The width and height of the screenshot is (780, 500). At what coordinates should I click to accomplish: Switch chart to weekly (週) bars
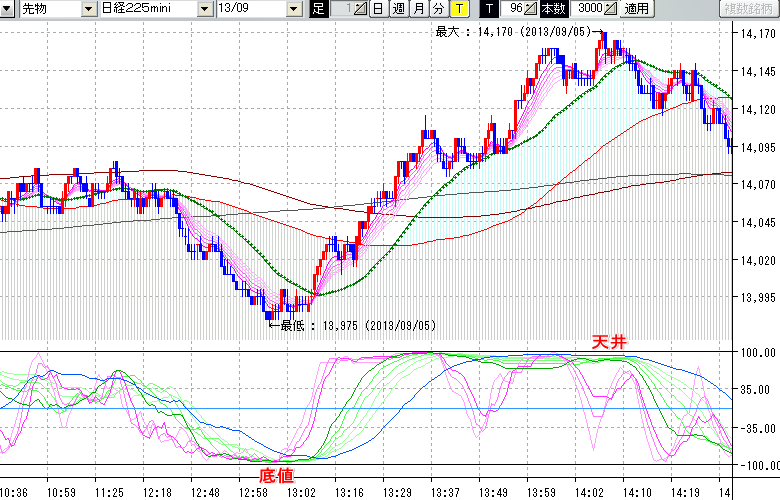[398, 9]
